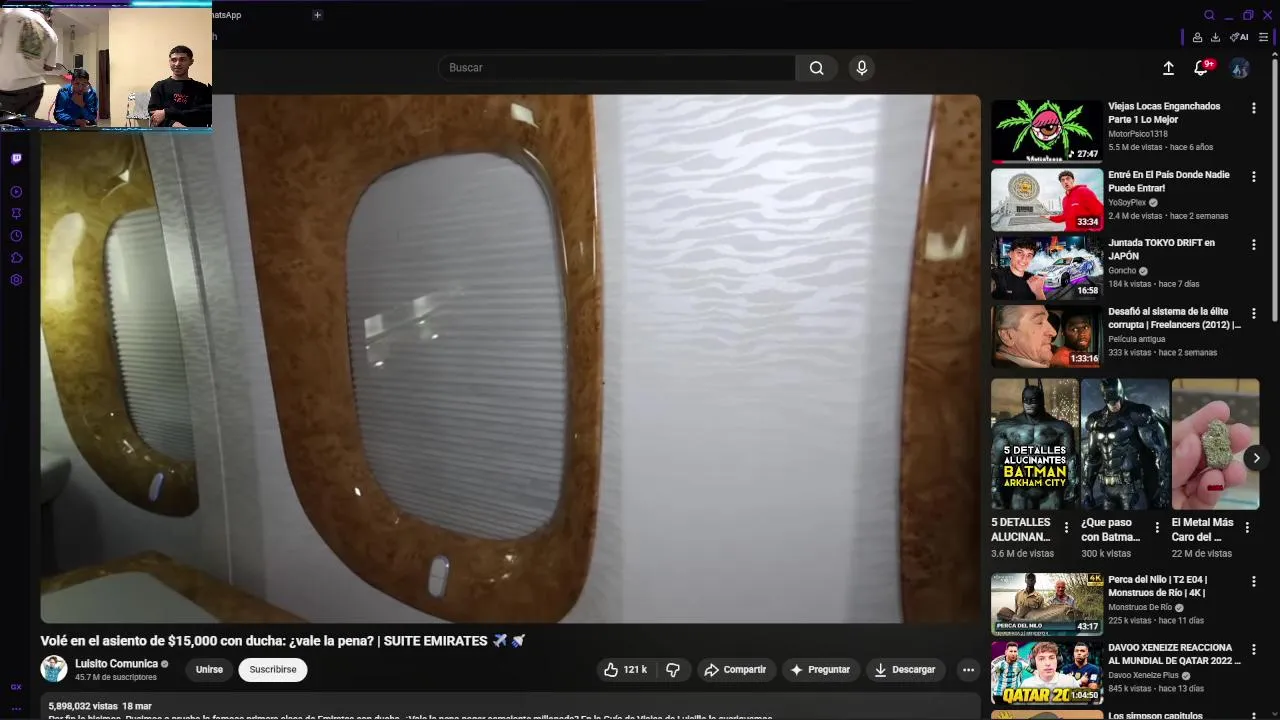This screenshot has height=720, width=1280.
Task: Open Perca del Nilo video thumbnail
Action: 1047,604
